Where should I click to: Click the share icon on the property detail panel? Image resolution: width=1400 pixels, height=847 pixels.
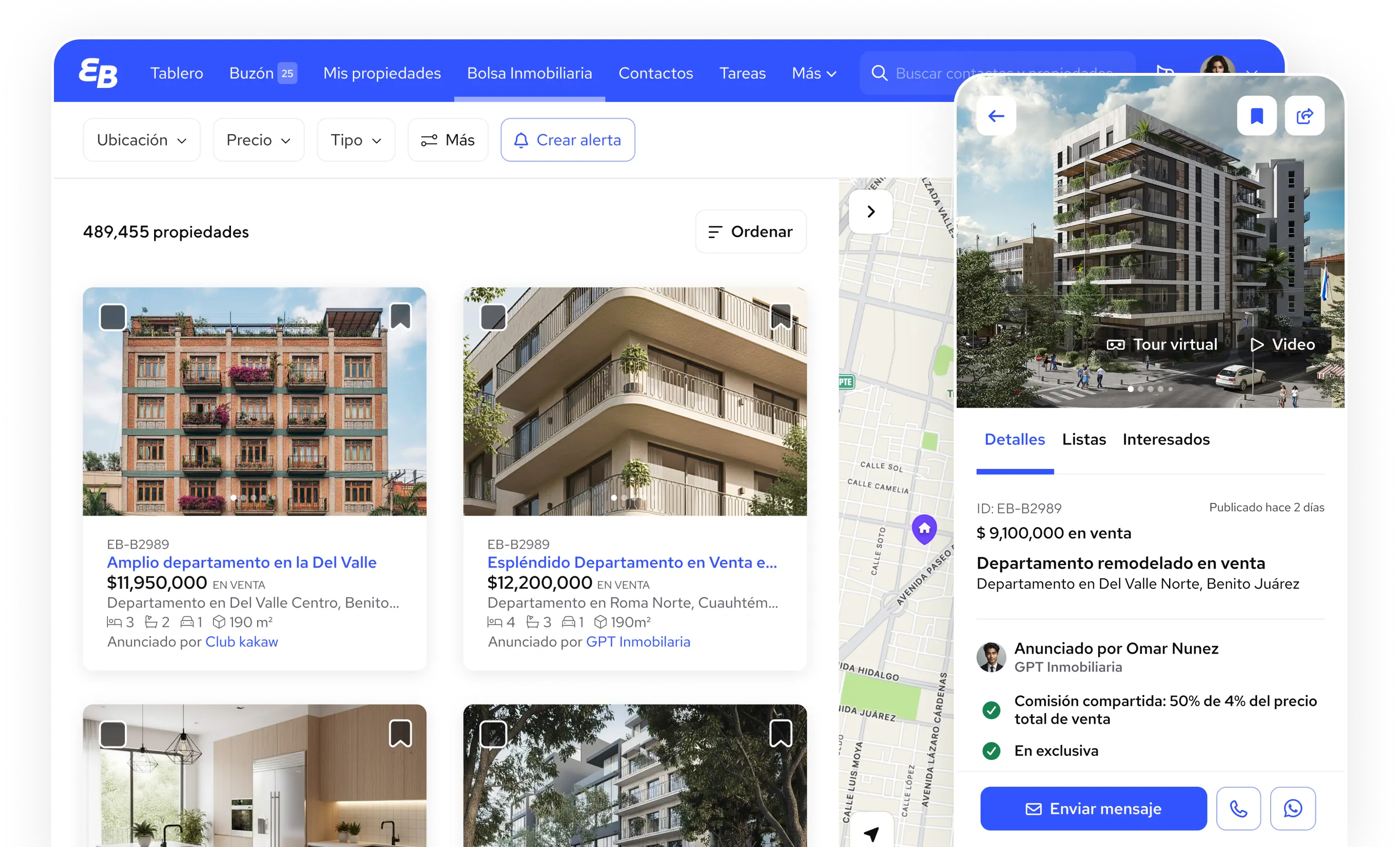1305,115
